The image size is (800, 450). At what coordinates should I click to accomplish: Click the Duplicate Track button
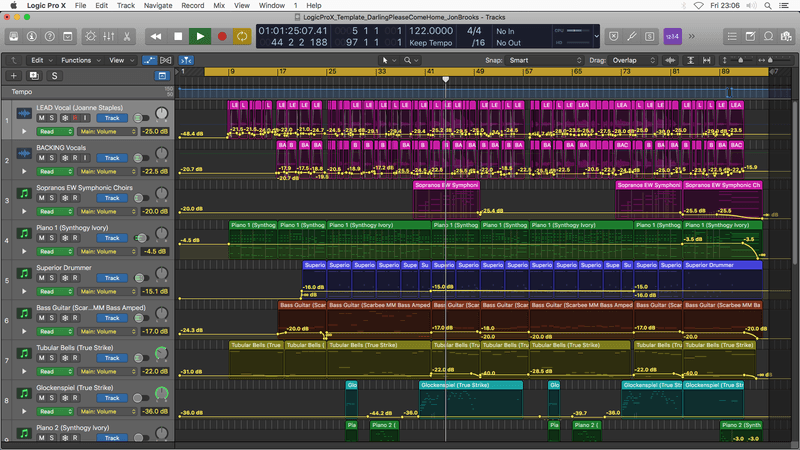34,76
